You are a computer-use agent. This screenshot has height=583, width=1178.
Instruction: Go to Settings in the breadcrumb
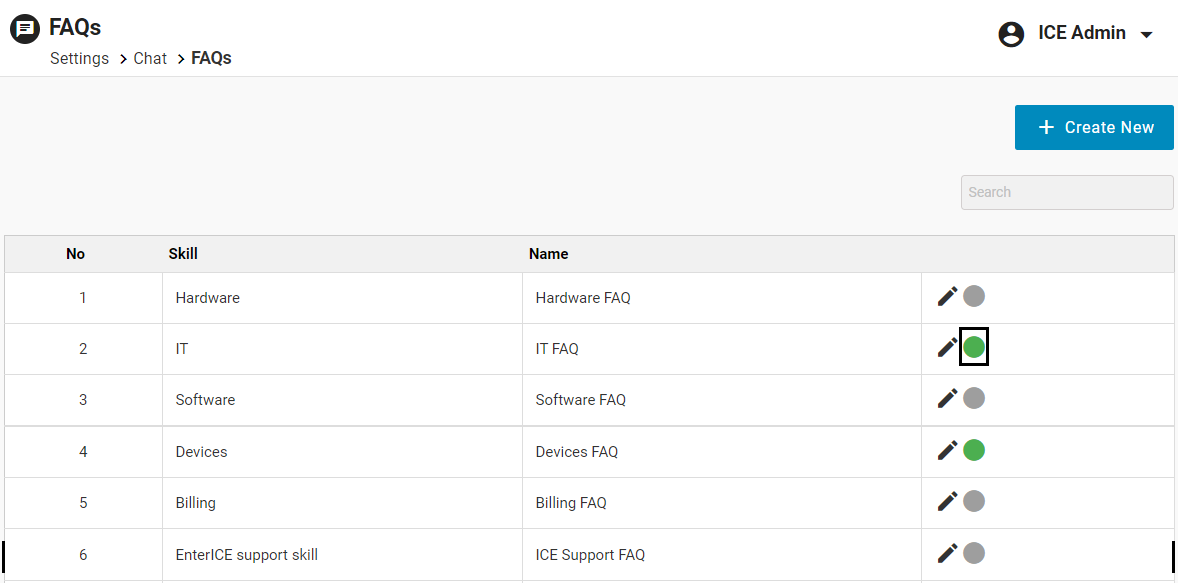click(79, 59)
